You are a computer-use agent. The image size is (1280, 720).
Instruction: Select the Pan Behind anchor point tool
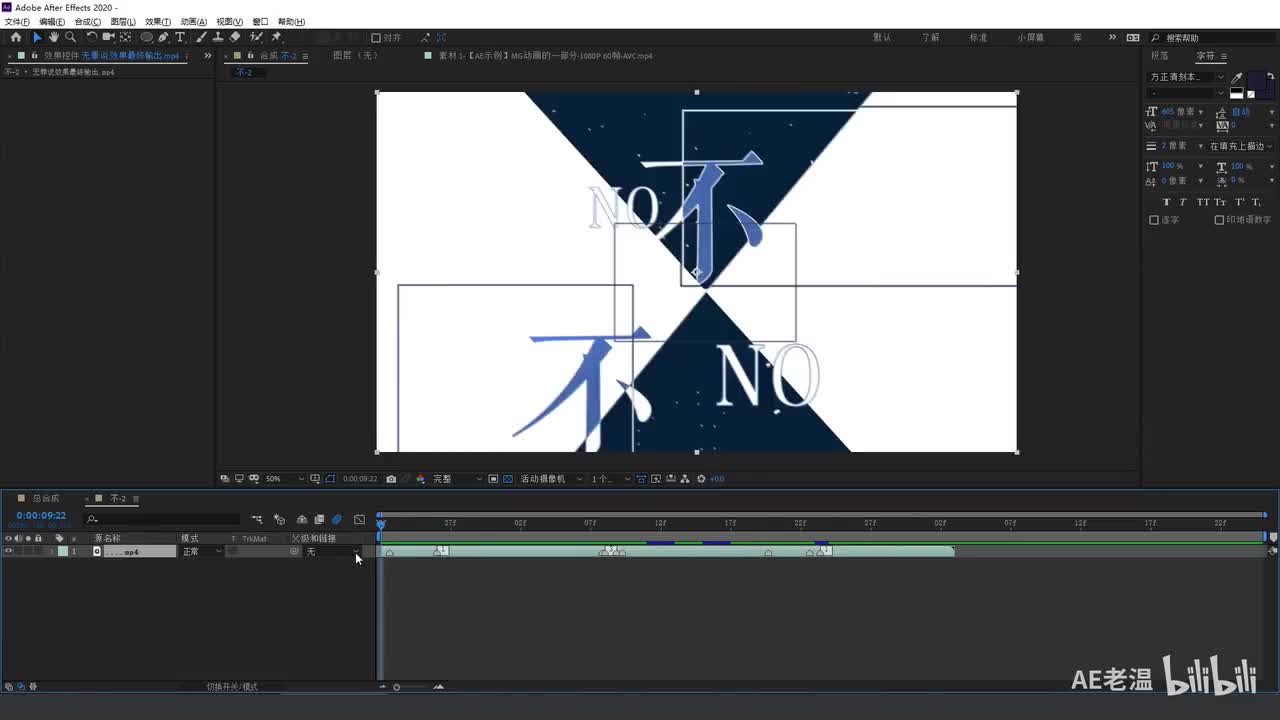pyautogui.click(x=125, y=37)
